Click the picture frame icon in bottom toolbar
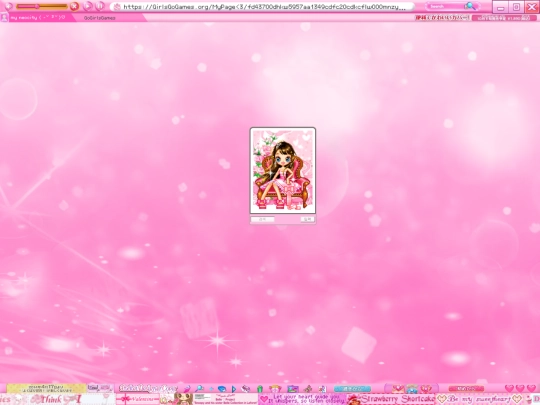Viewport: 540px width, 405px height. 293,389
